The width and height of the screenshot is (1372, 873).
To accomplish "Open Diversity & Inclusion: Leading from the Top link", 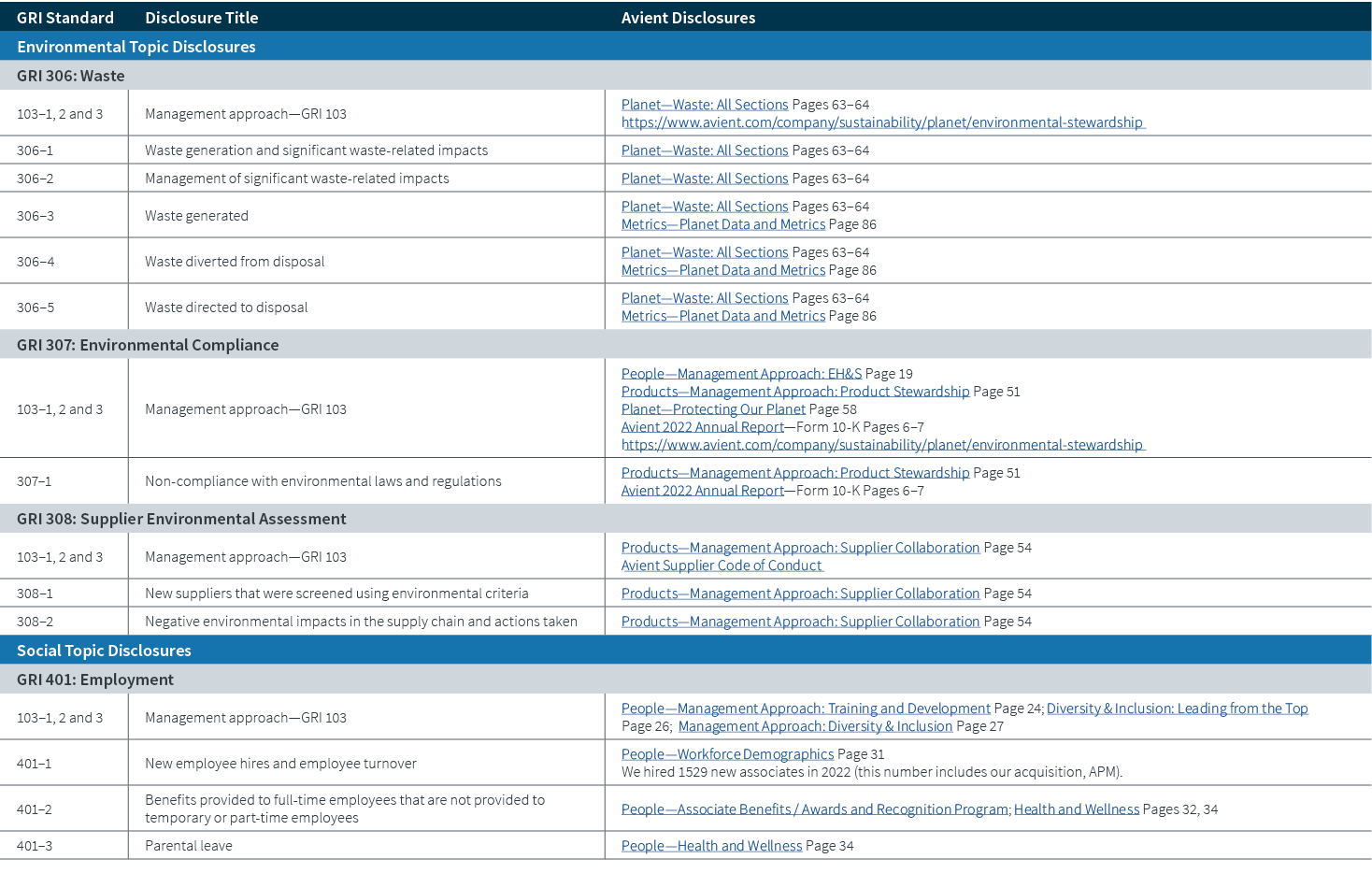I will click(1176, 708).
